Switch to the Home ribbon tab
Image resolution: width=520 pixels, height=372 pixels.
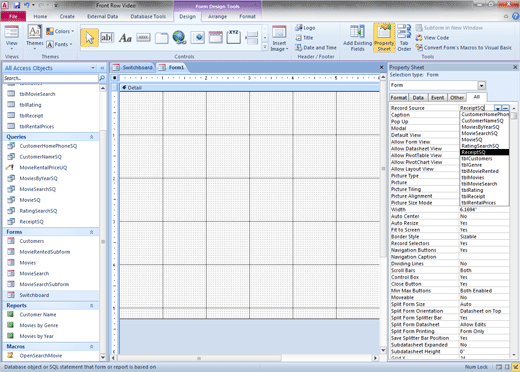pos(40,16)
